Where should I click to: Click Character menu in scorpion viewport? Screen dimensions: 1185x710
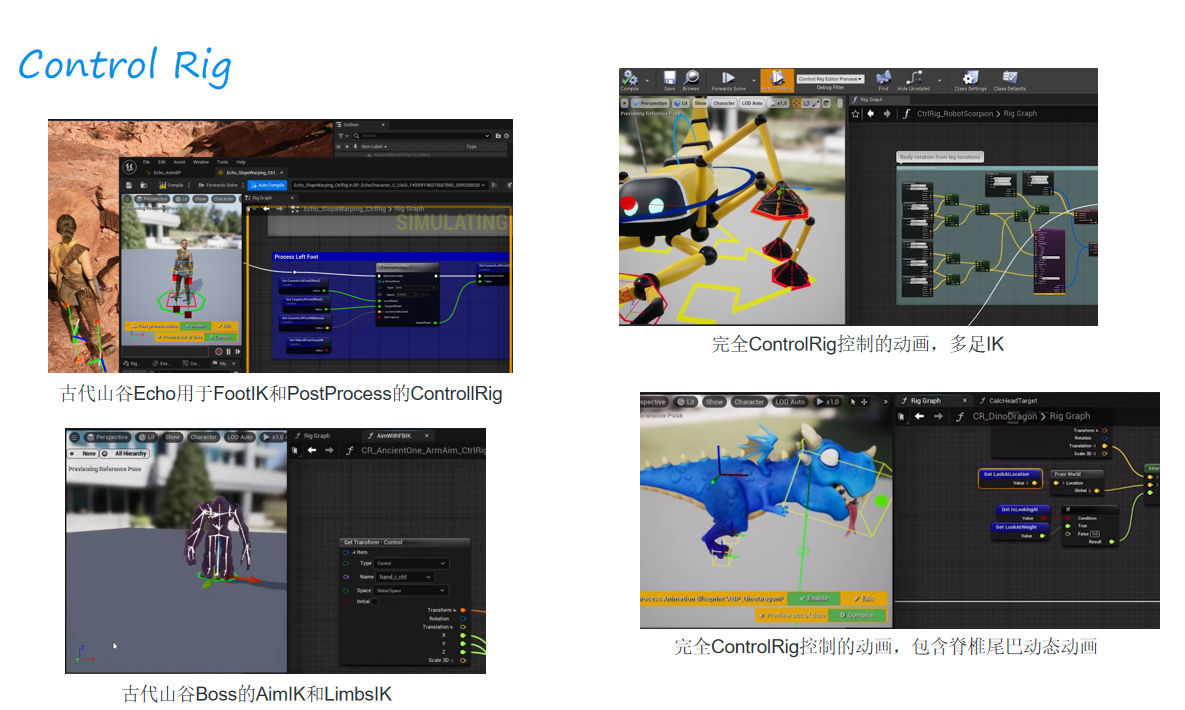point(723,103)
